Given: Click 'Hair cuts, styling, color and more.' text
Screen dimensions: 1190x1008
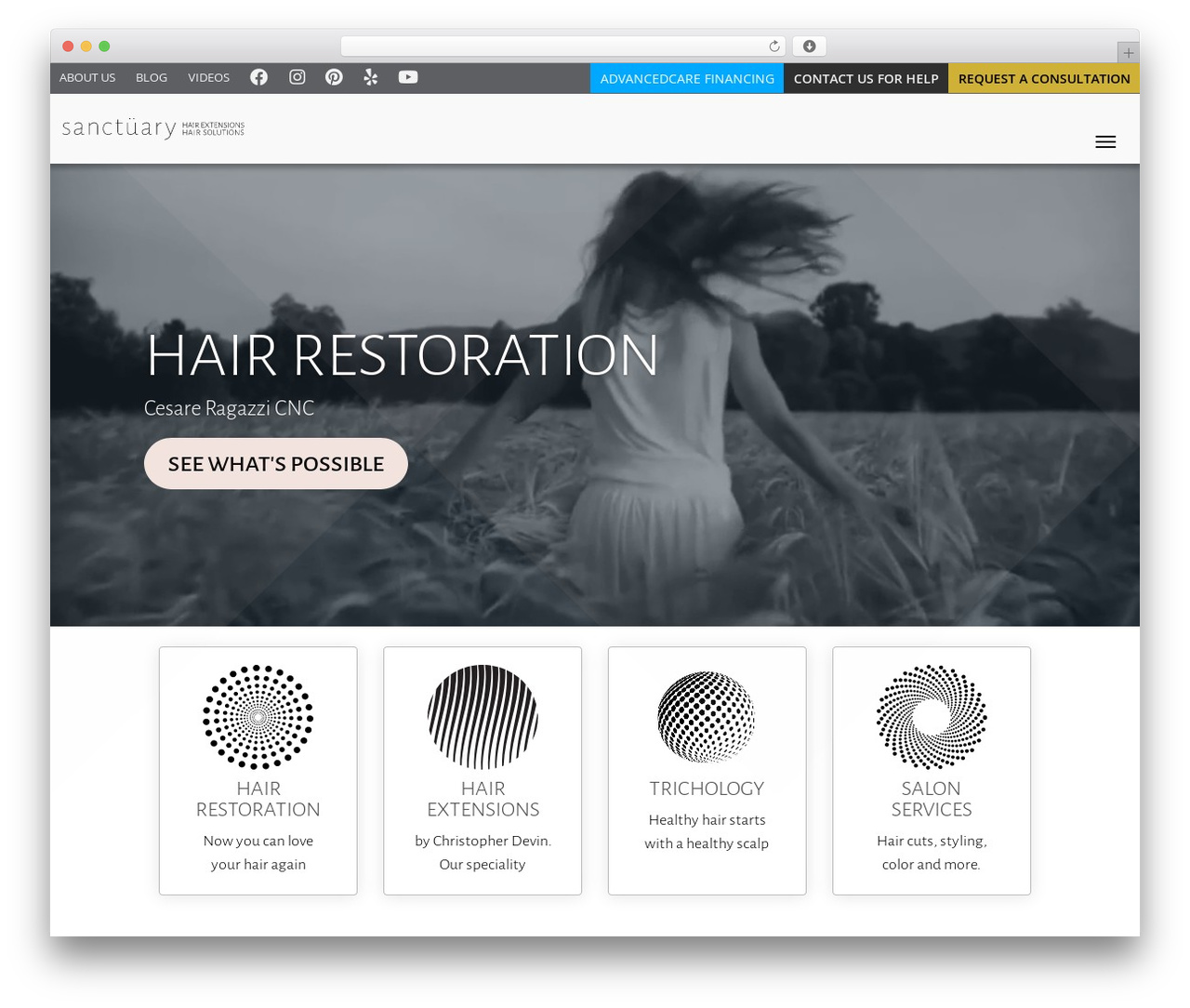Looking at the screenshot, I should click(x=932, y=853).
